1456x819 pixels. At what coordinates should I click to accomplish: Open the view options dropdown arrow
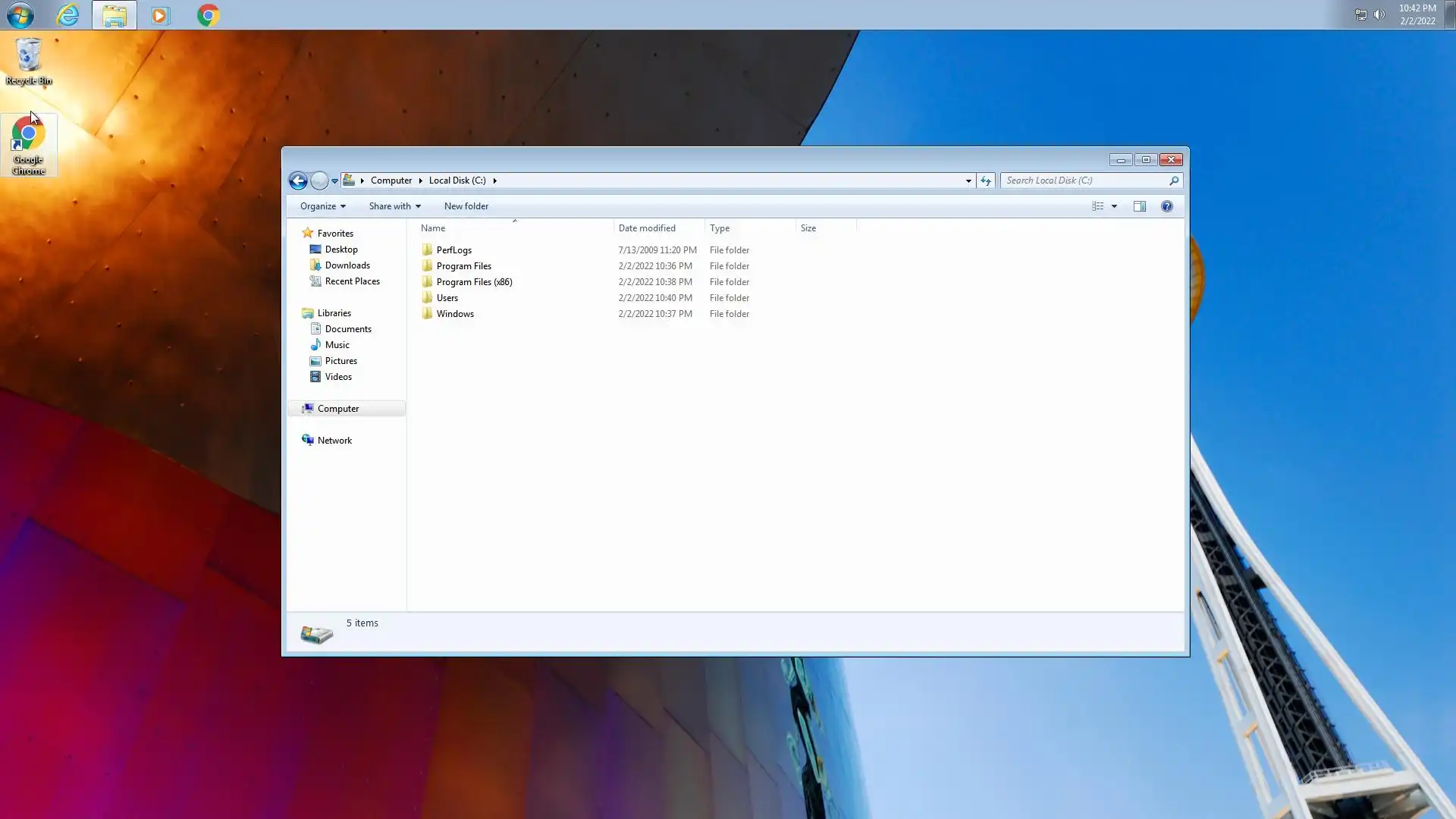pyautogui.click(x=1114, y=206)
